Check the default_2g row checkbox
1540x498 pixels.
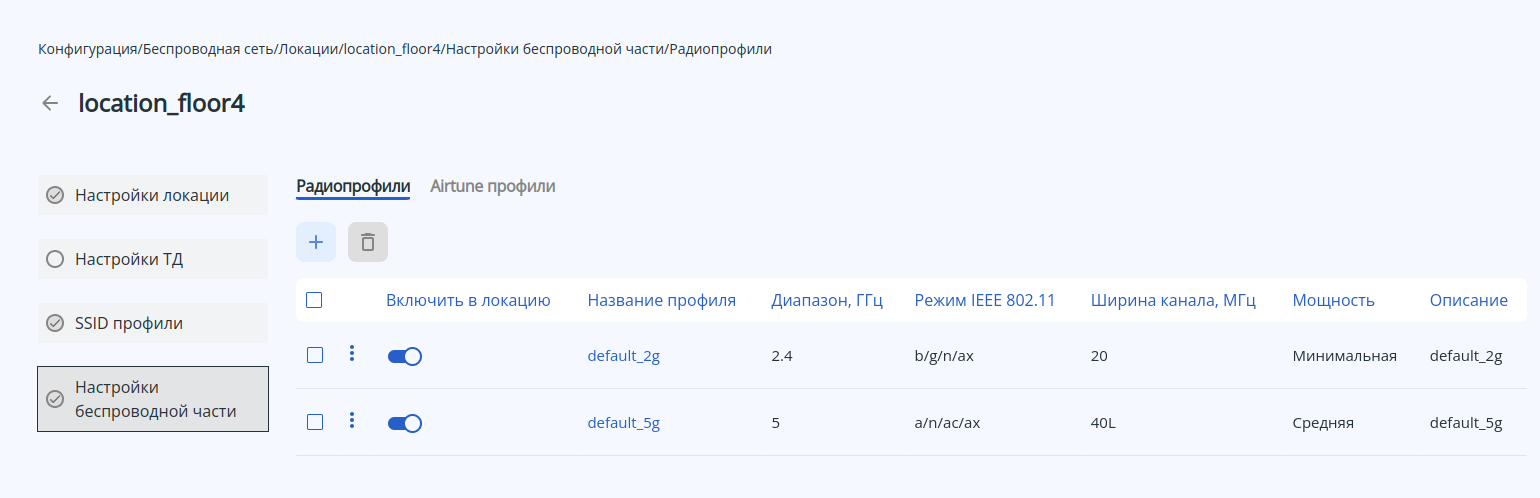[x=314, y=355]
